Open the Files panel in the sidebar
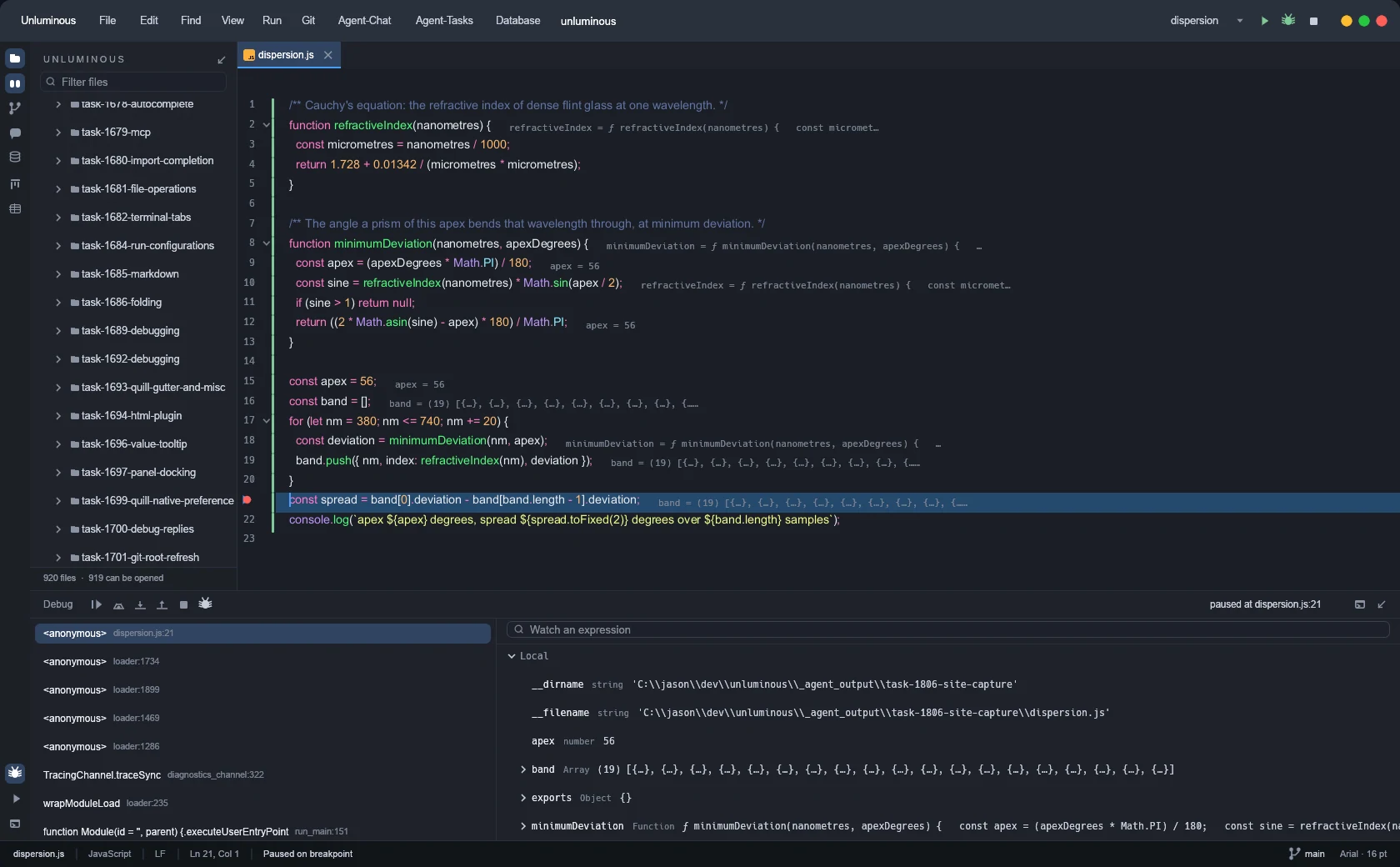Image resolution: width=1400 pixels, height=867 pixels. click(x=15, y=58)
